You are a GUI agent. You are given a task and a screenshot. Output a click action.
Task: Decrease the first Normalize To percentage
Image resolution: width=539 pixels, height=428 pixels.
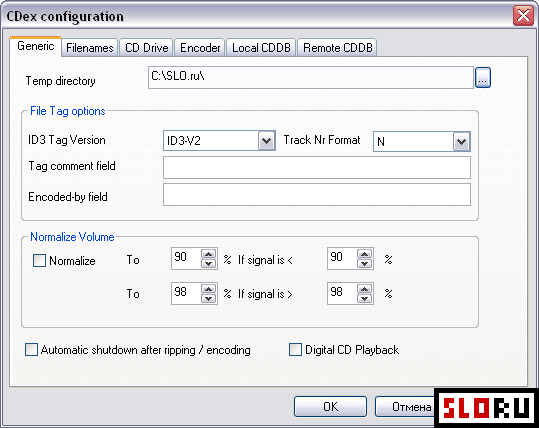click(x=208, y=263)
